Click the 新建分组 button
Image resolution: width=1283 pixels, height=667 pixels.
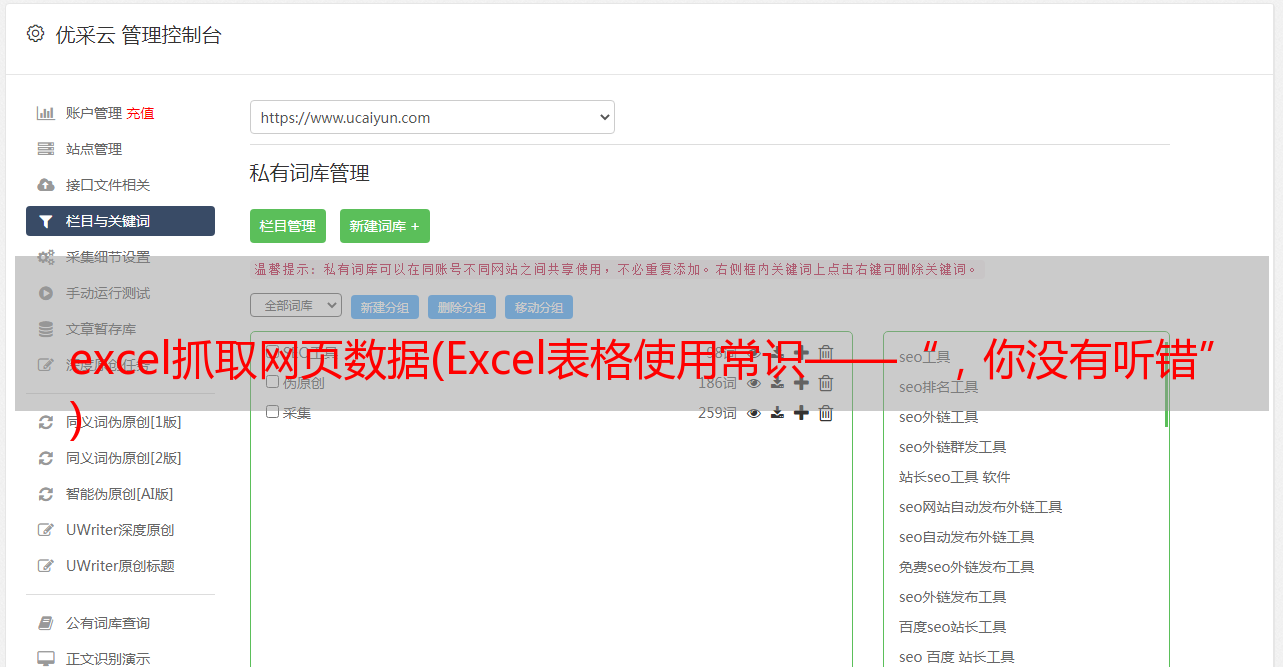click(x=385, y=307)
